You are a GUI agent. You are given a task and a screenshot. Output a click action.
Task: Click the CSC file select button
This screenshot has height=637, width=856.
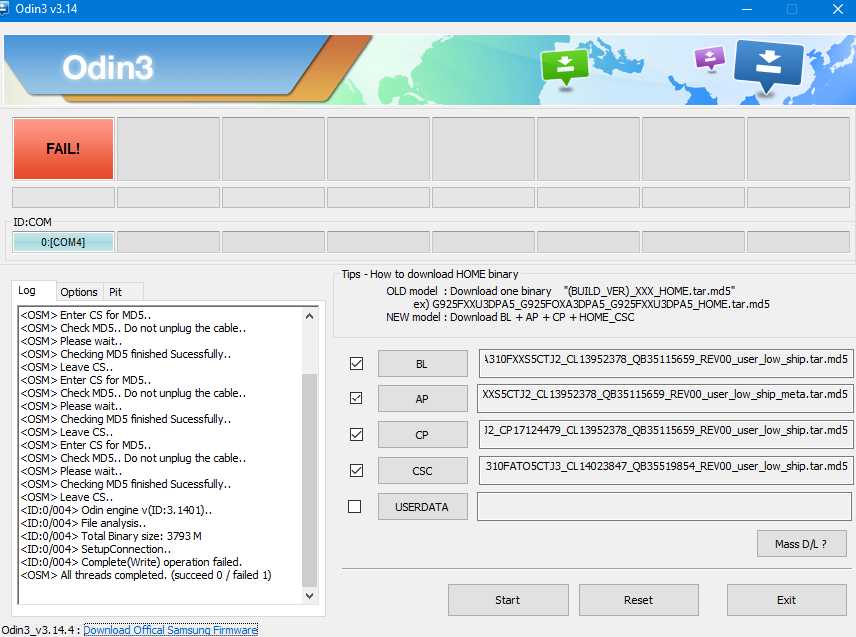[423, 471]
